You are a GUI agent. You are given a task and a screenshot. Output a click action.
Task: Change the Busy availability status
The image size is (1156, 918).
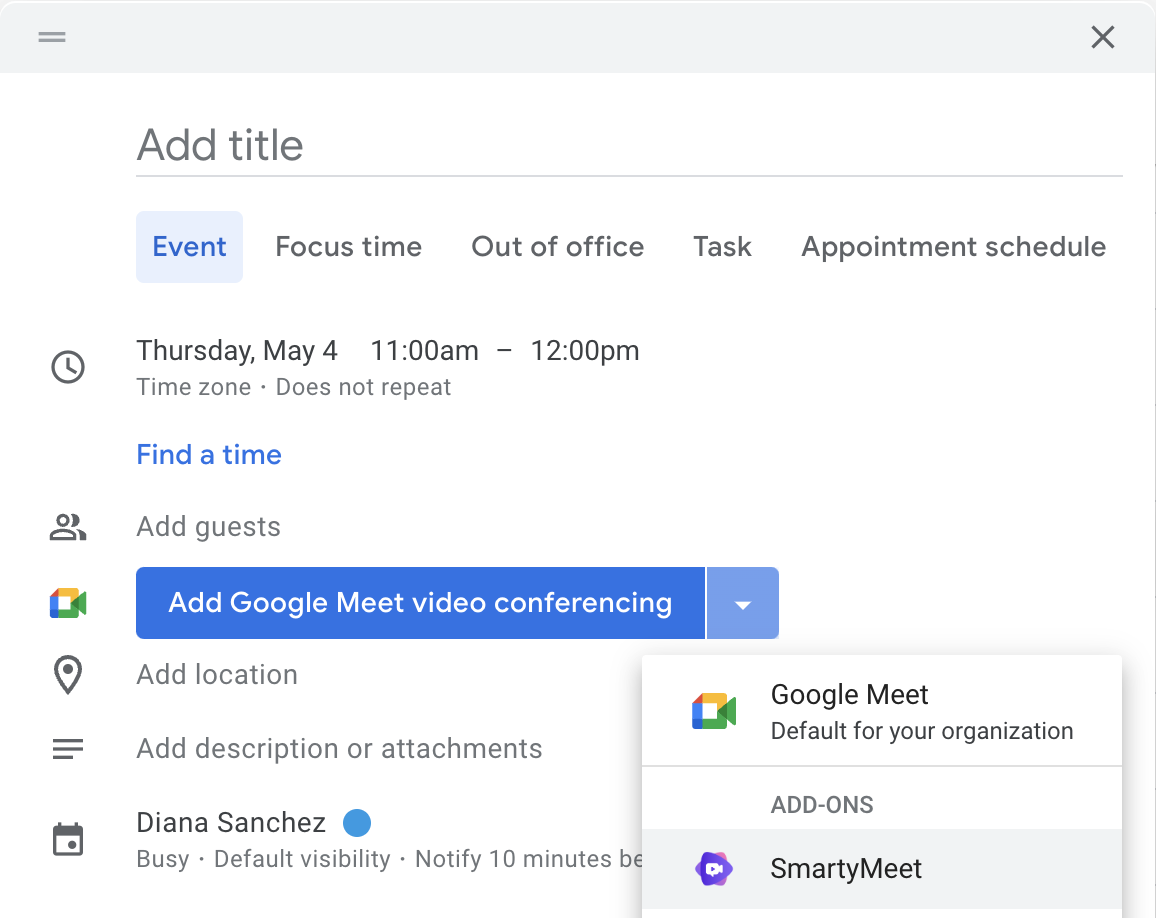(163, 859)
